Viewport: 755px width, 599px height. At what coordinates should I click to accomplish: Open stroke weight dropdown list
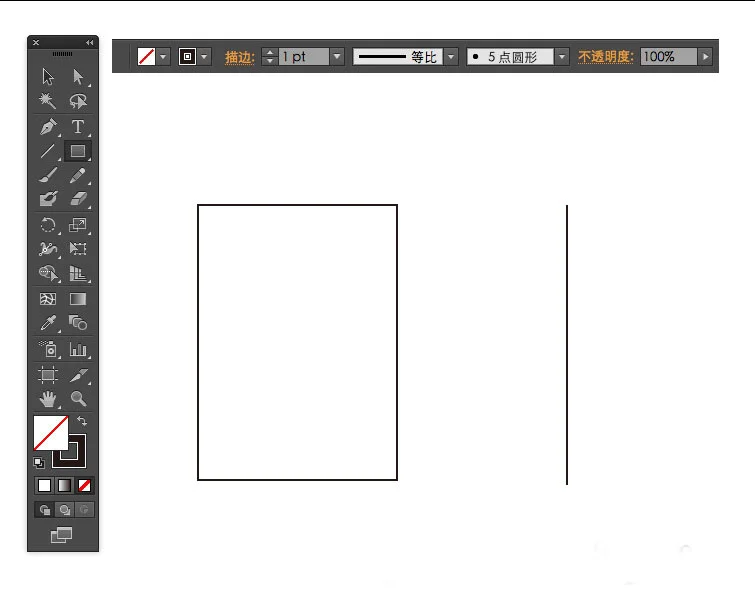(x=337, y=56)
